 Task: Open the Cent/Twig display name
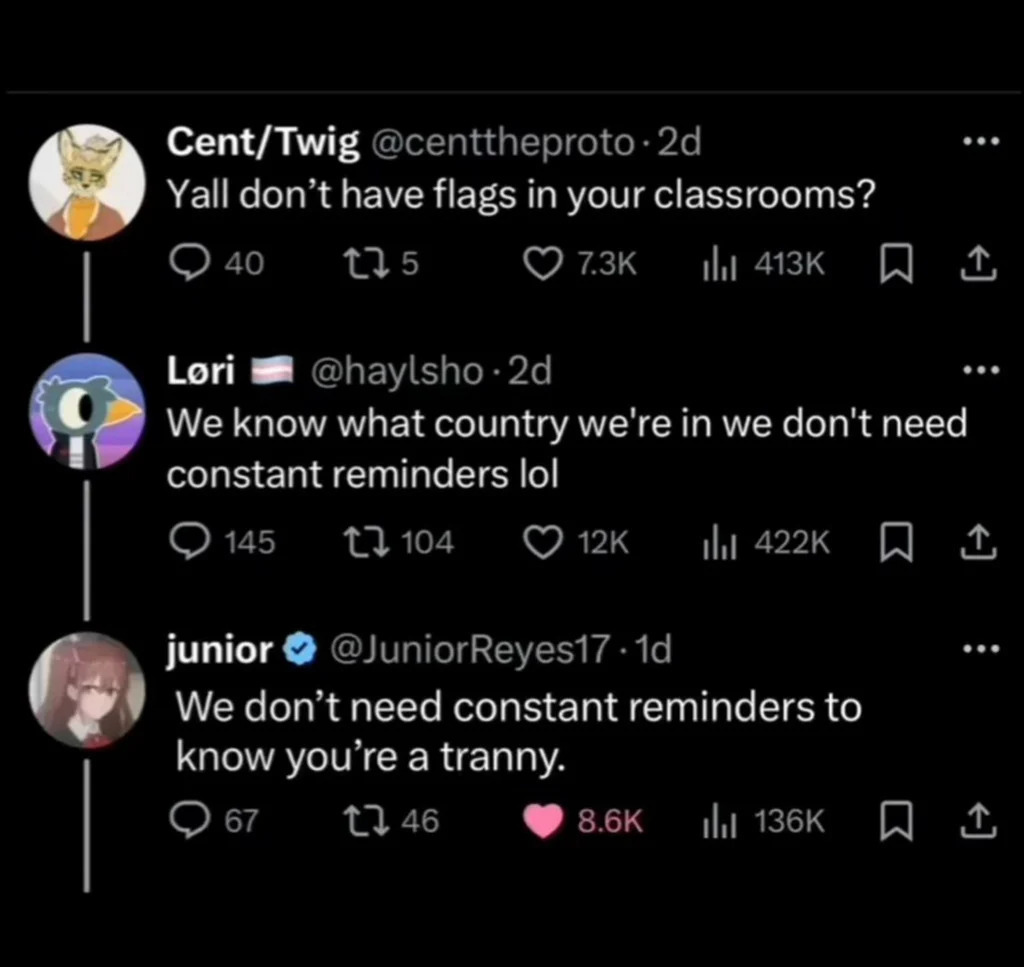click(x=262, y=143)
